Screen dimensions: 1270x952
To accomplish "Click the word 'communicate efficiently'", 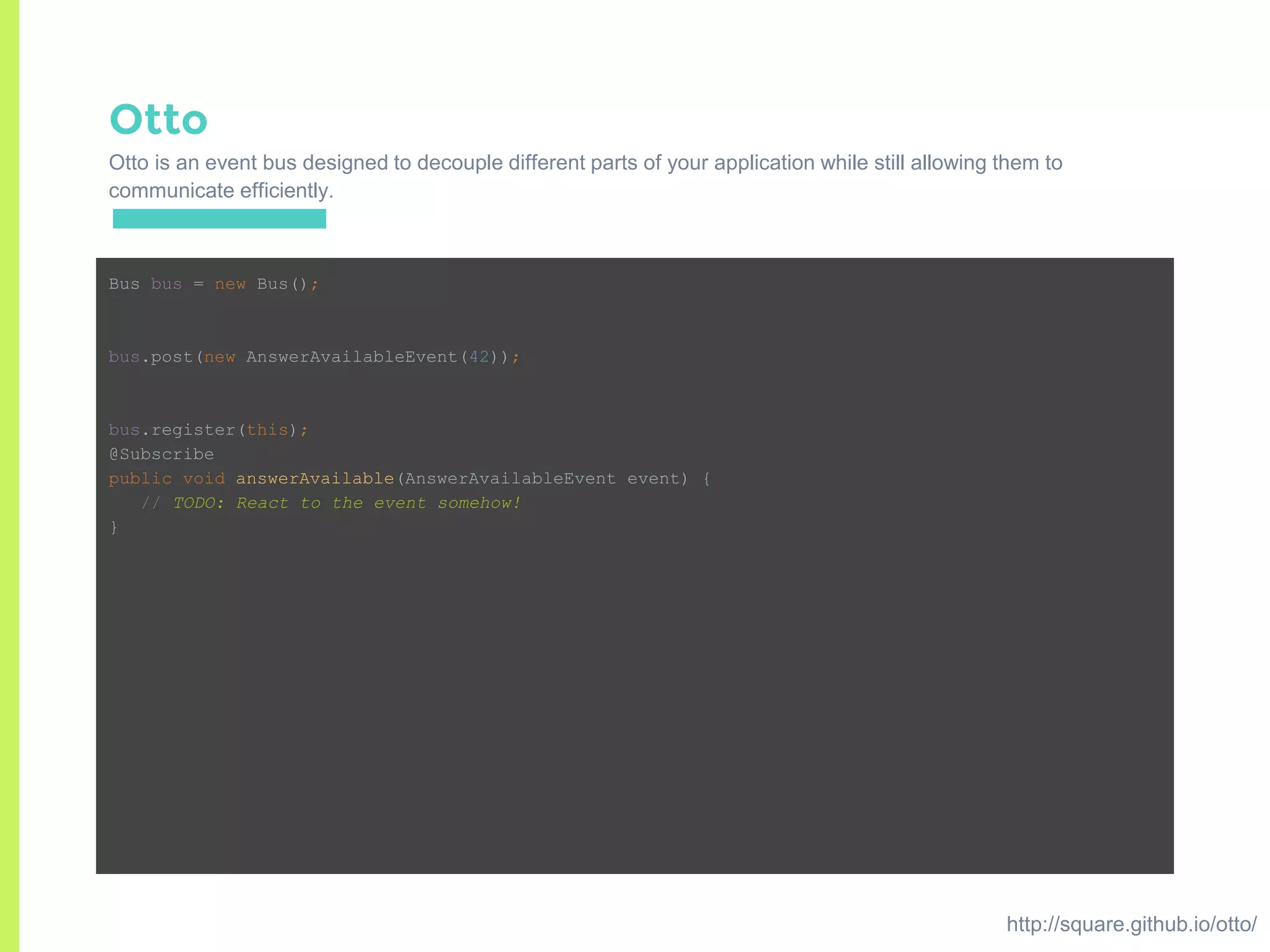I will click(x=220, y=191).
